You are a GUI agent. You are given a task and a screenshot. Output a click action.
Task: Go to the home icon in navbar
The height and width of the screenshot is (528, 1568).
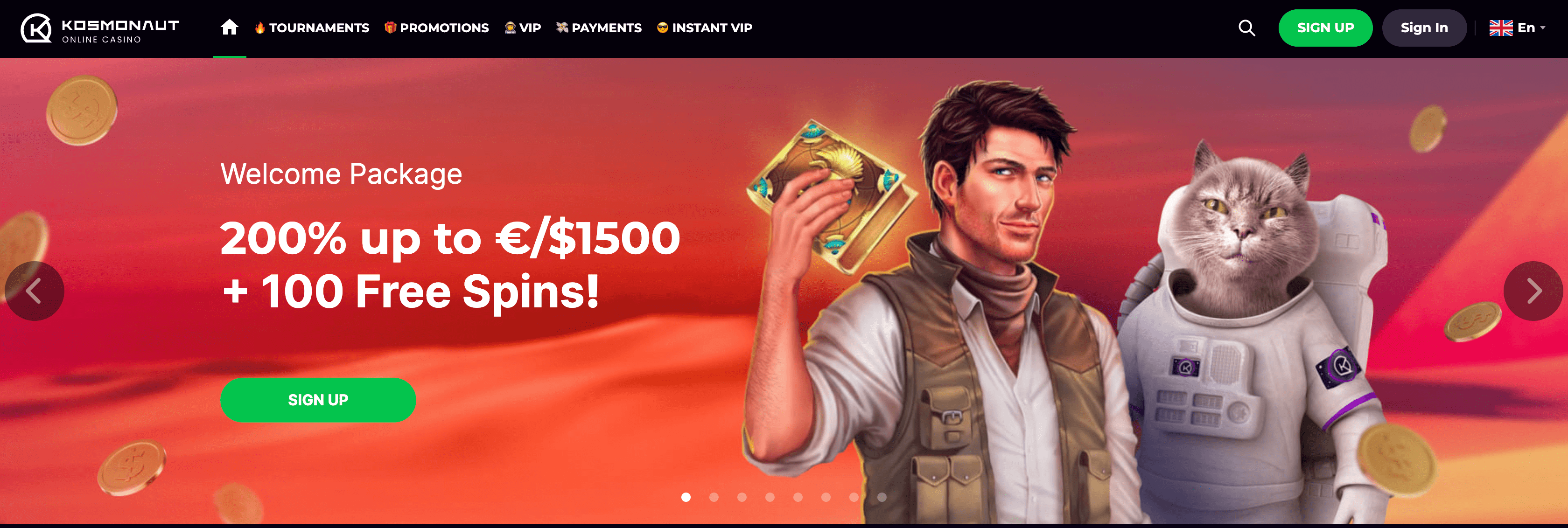[x=230, y=28]
